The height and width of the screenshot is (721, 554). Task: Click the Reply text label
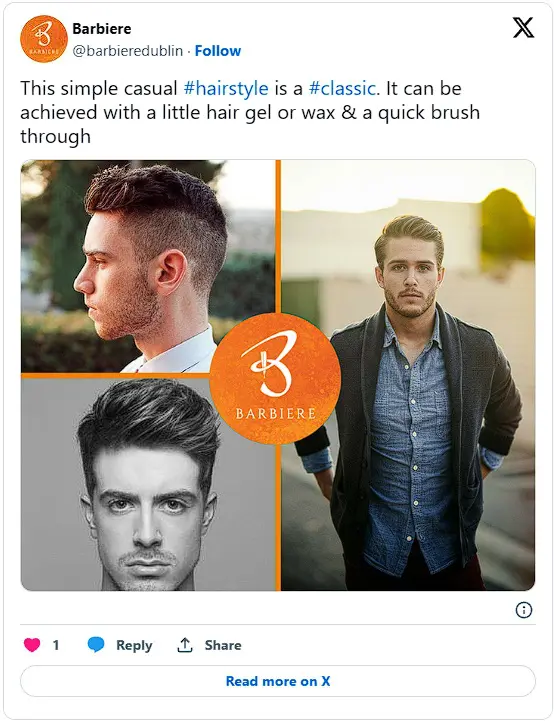[x=134, y=645]
